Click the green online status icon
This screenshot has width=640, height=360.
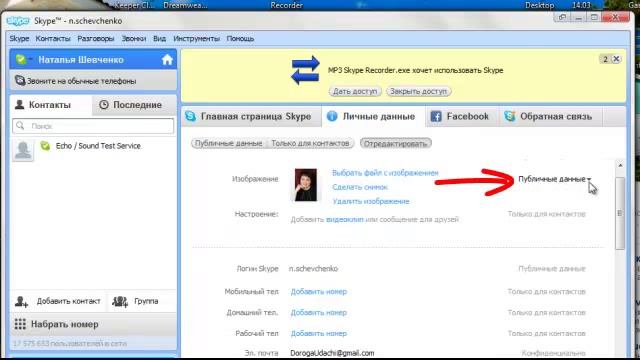20,60
